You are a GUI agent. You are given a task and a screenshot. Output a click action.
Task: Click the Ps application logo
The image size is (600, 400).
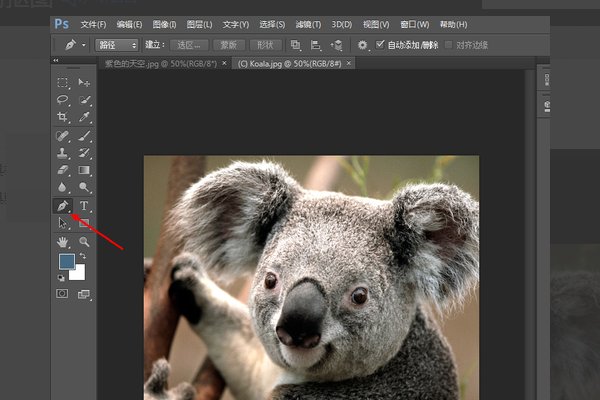click(x=62, y=24)
